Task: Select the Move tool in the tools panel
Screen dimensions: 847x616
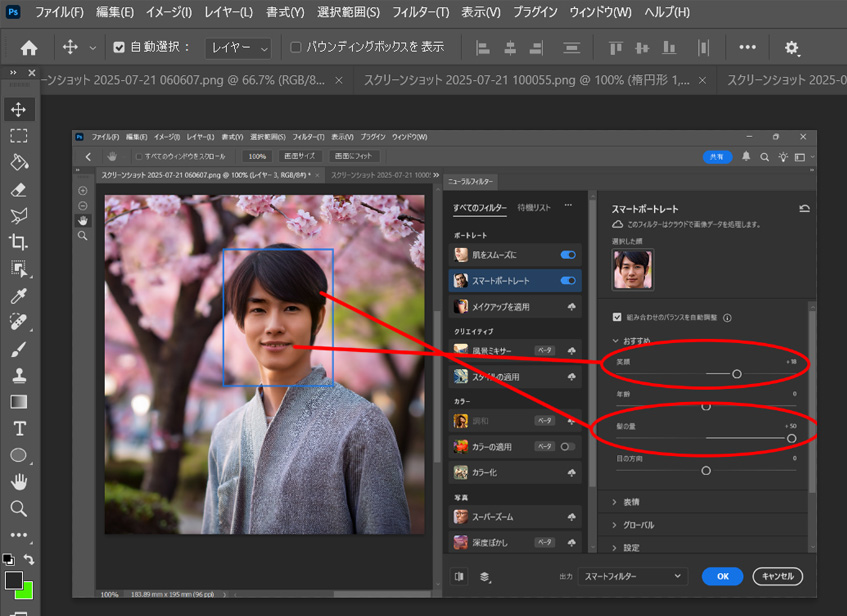Action: tap(19, 110)
